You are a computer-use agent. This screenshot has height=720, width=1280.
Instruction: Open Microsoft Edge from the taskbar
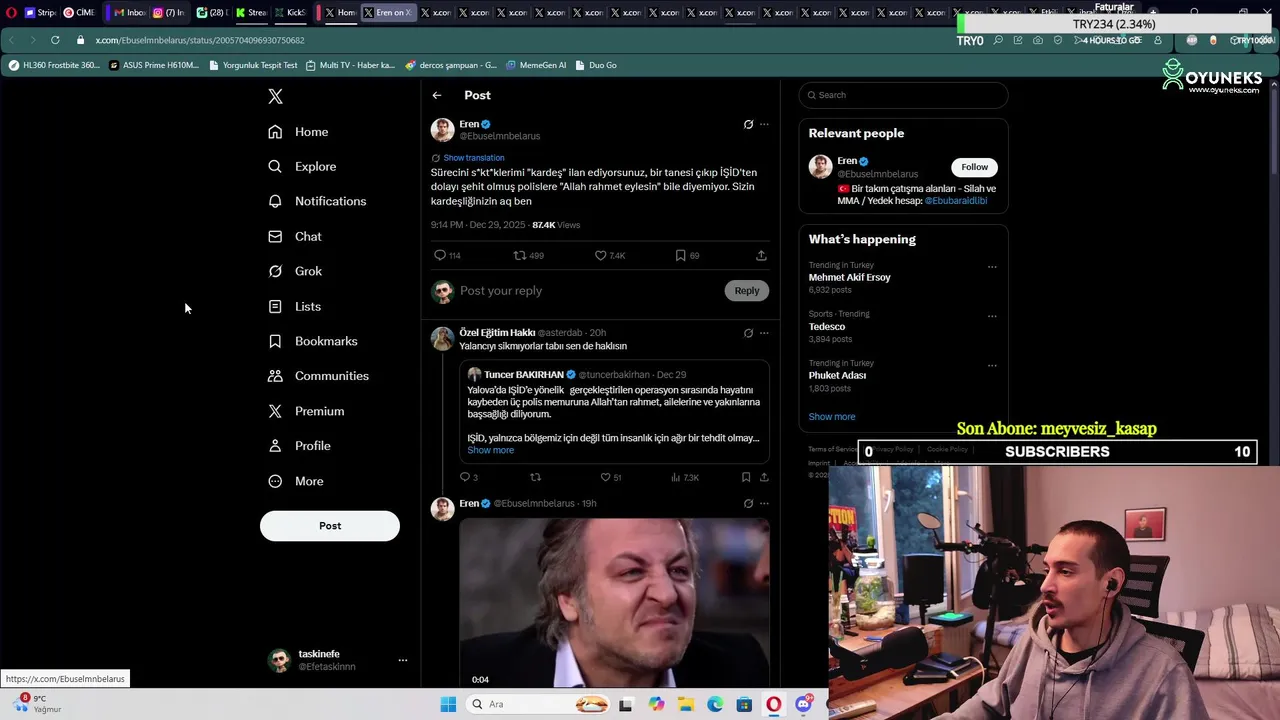tap(715, 704)
